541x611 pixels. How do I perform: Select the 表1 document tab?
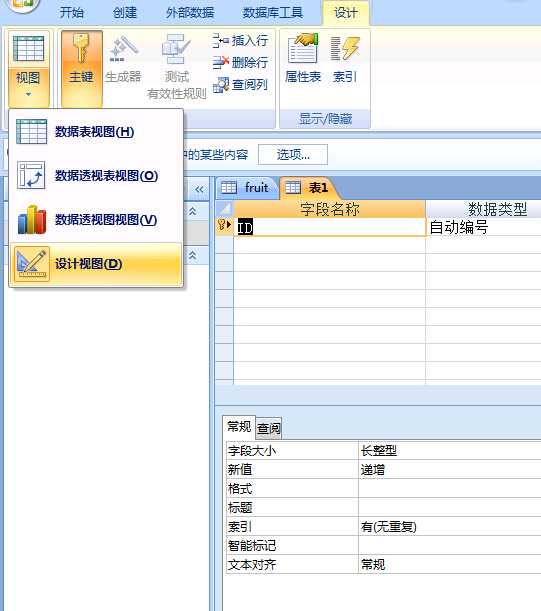point(308,188)
